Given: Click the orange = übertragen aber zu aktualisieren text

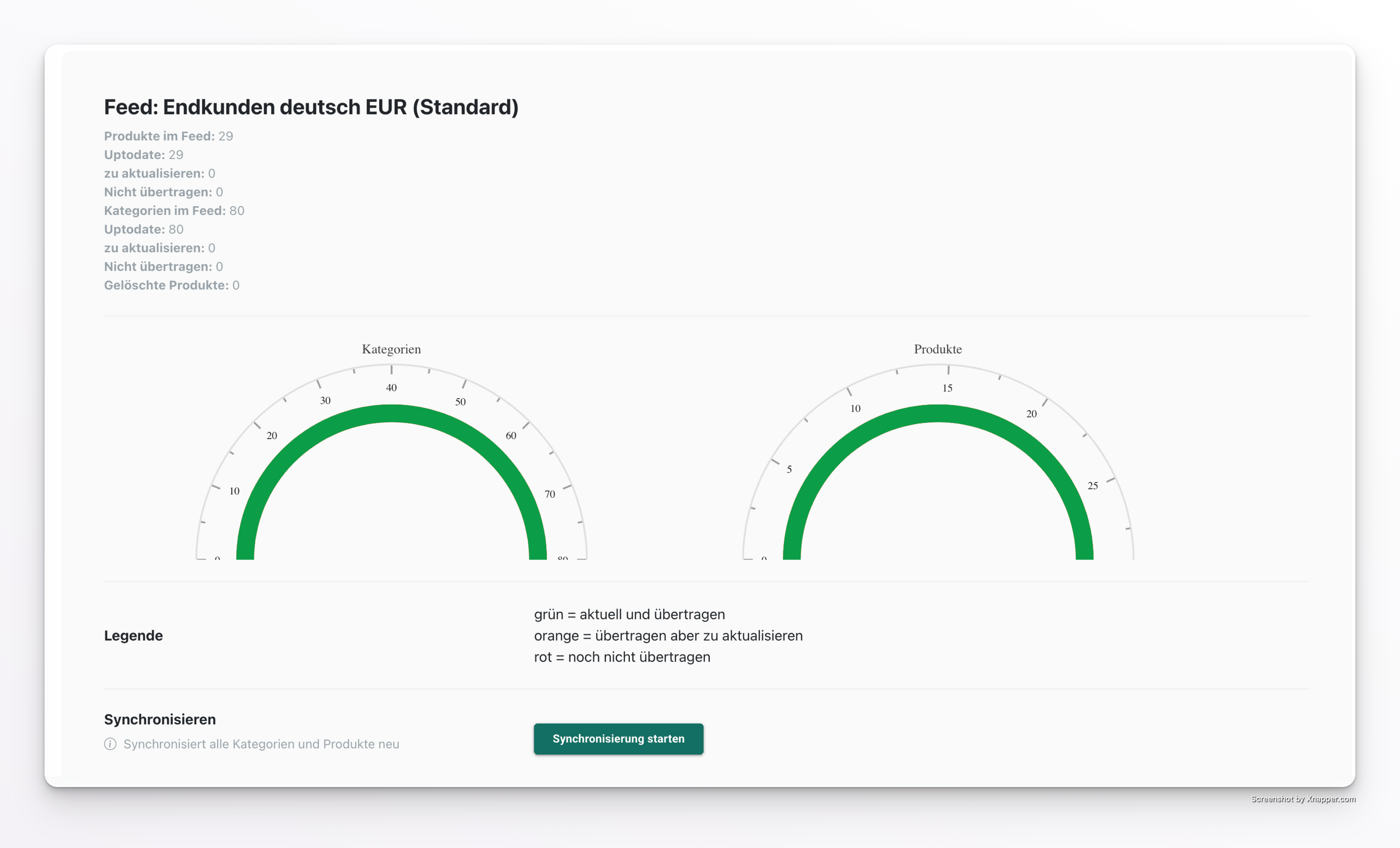Looking at the screenshot, I should [x=668, y=636].
